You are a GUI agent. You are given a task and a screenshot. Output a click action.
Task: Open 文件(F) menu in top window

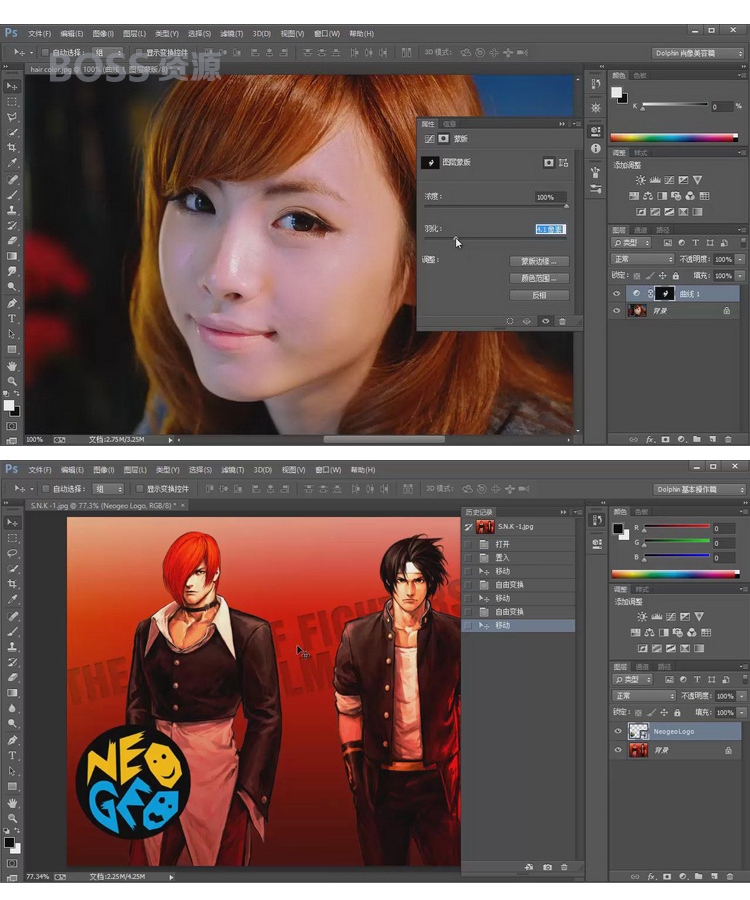pos(40,33)
